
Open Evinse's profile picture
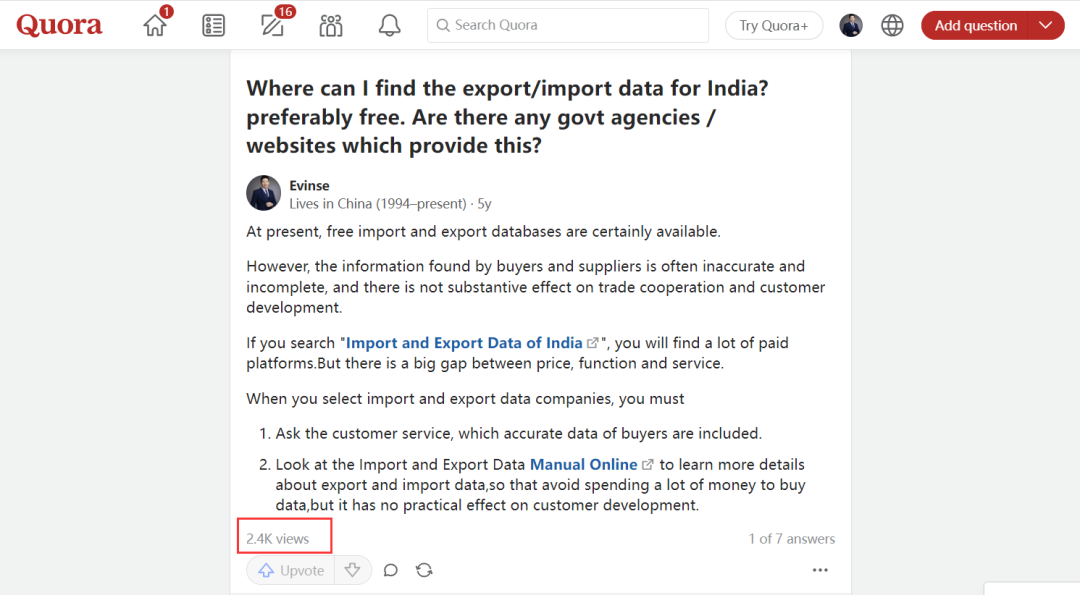(264, 193)
